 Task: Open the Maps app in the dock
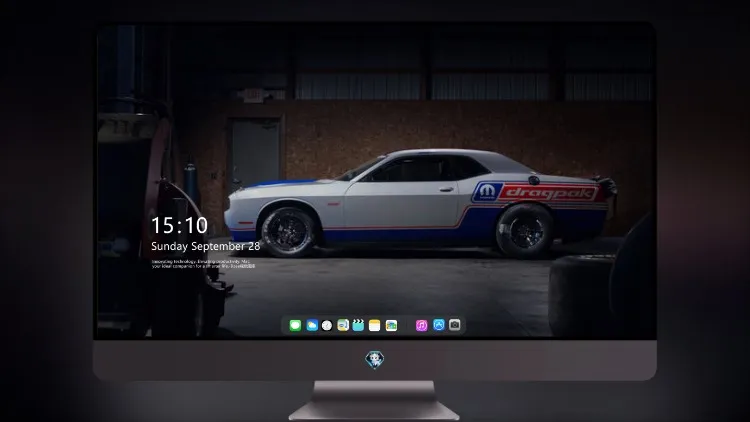343,325
